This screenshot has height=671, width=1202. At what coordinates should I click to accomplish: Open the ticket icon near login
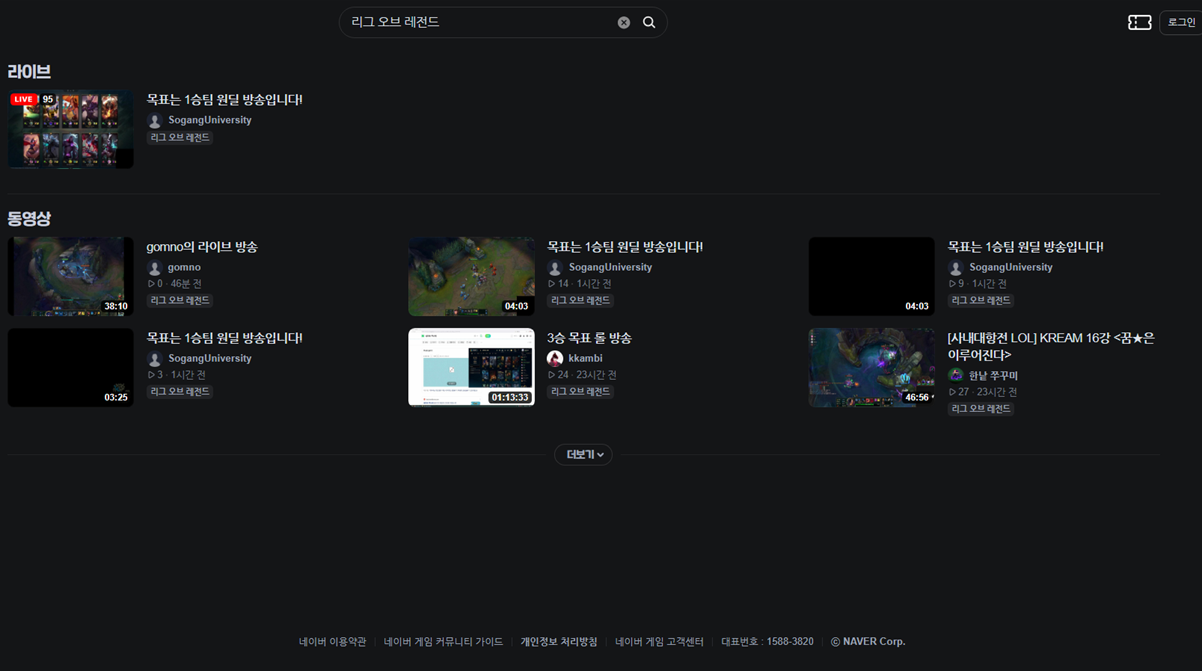click(1139, 22)
